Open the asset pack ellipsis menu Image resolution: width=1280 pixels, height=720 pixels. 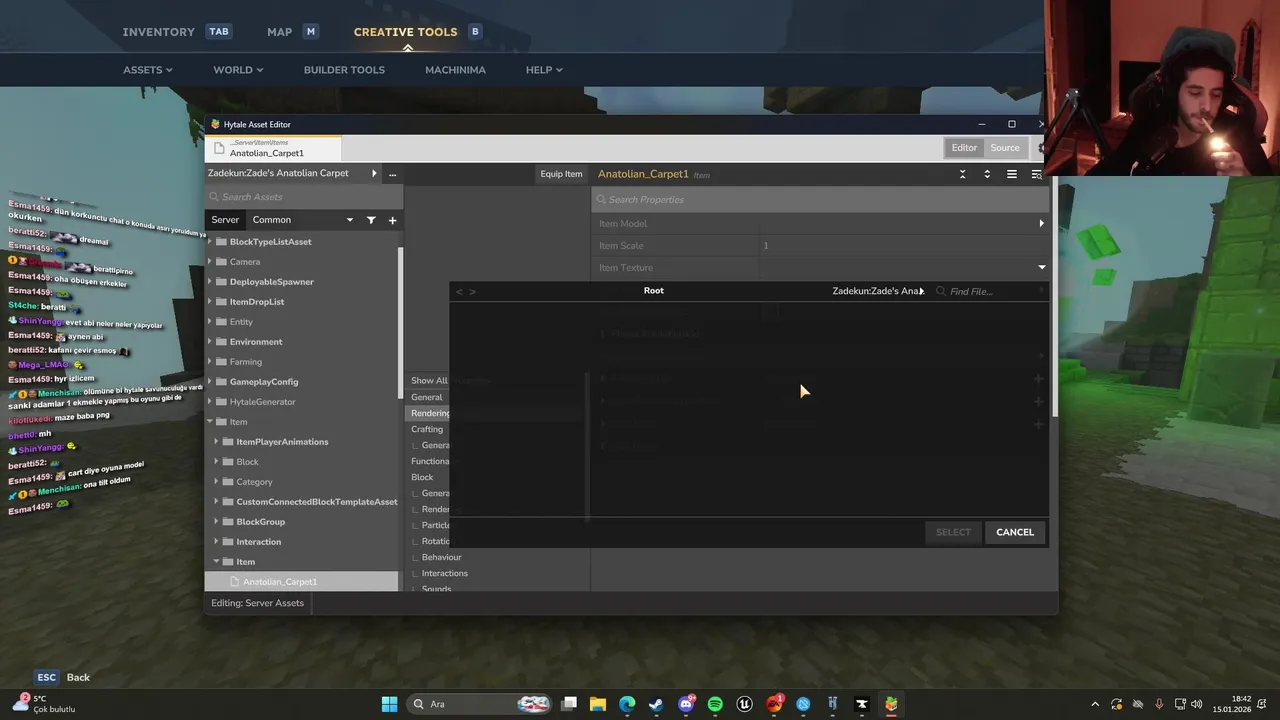coord(392,174)
